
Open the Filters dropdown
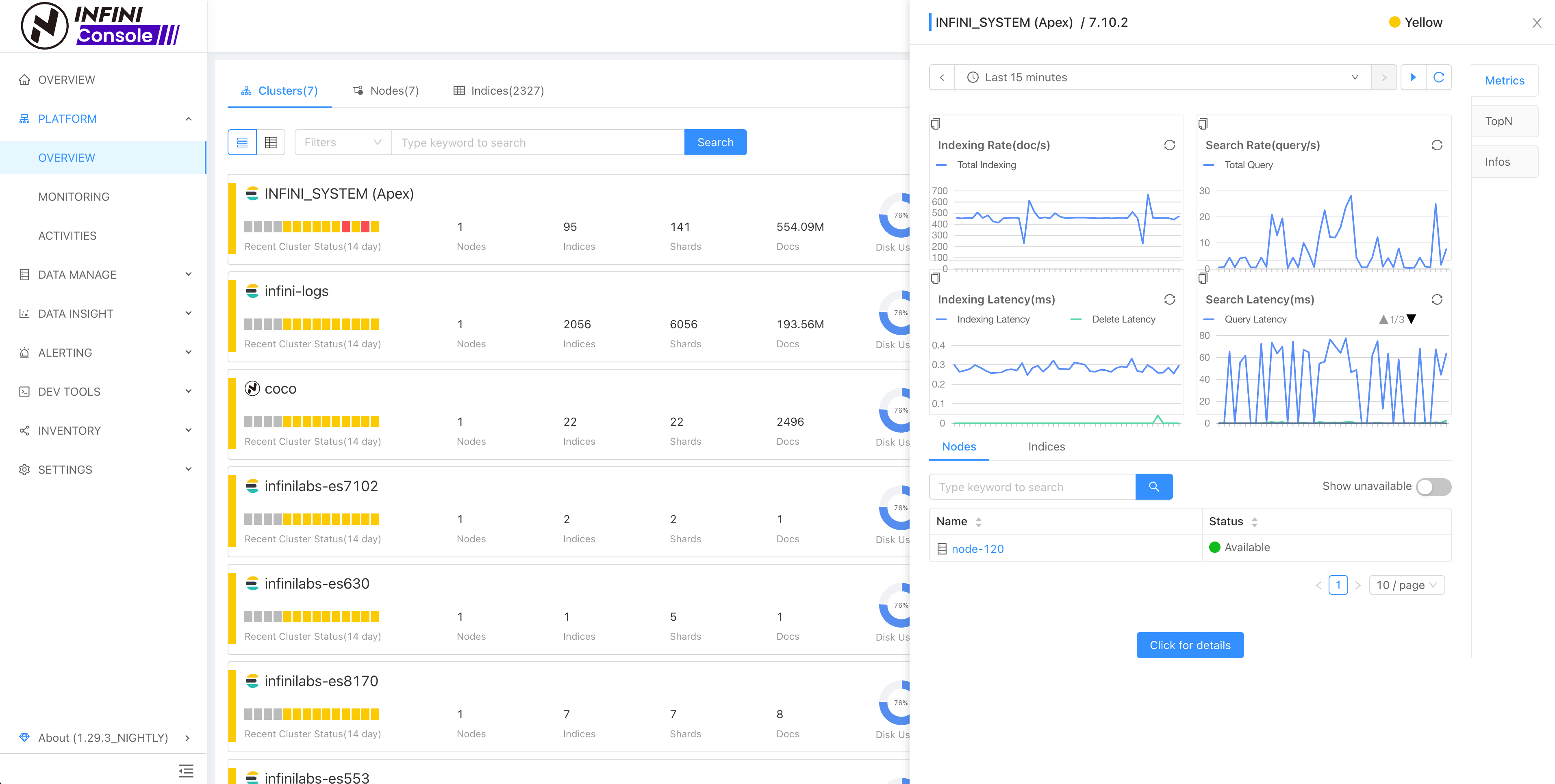click(x=342, y=143)
